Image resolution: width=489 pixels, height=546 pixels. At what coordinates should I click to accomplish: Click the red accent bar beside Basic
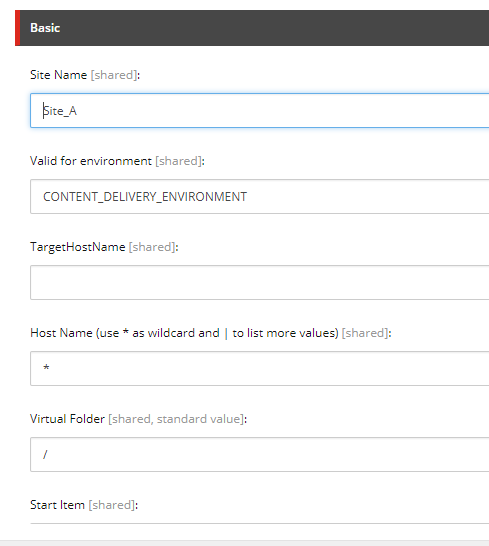(x=17, y=28)
